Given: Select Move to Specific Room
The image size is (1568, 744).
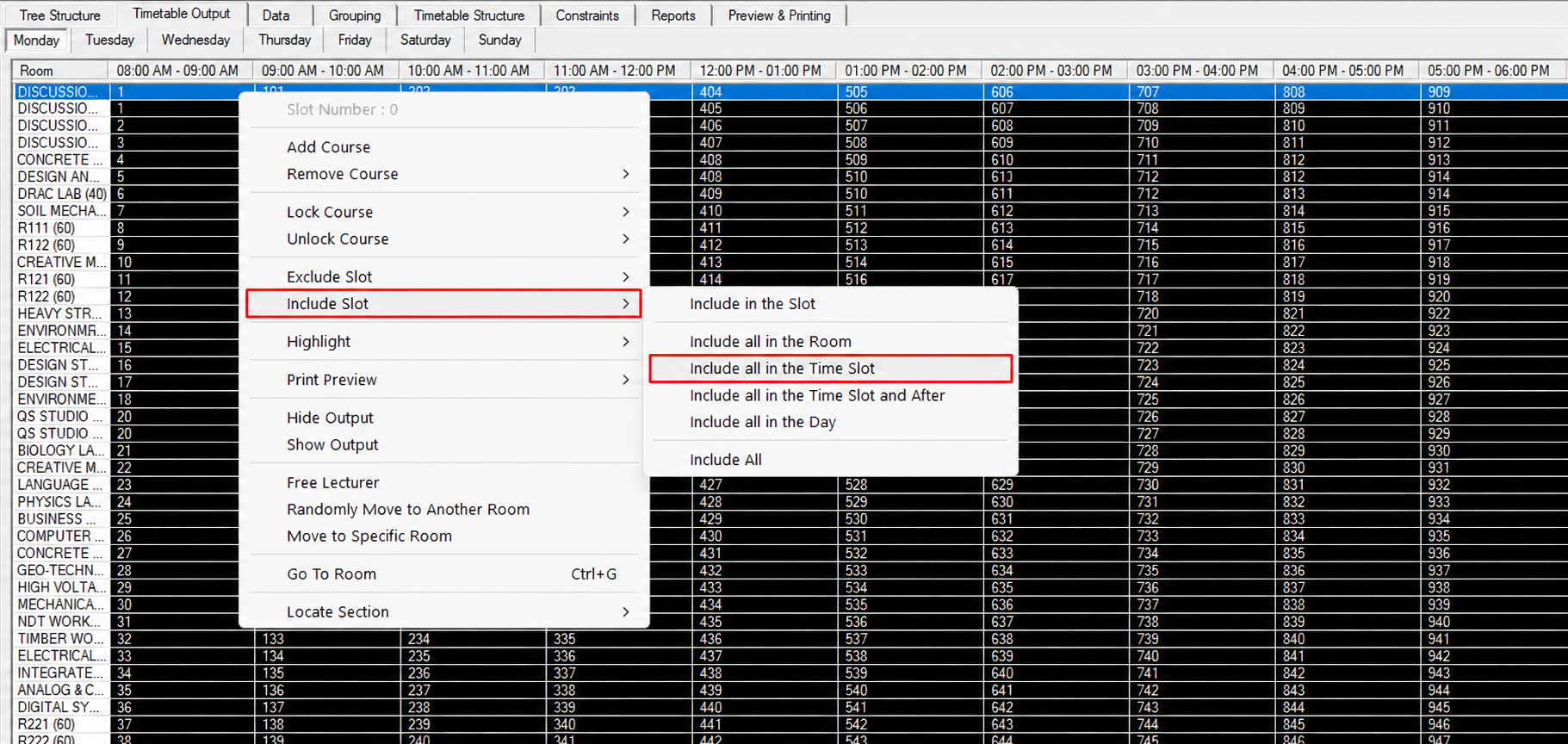Looking at the screenshot, I should pyautogui.click(x=443, y=536).
